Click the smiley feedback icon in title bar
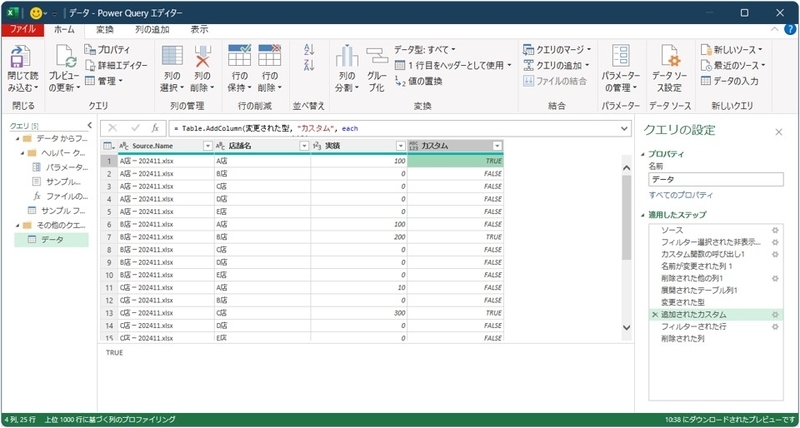The width and height of the screenshot is (800, 428). pyautogui.click(x=36, y=13)
